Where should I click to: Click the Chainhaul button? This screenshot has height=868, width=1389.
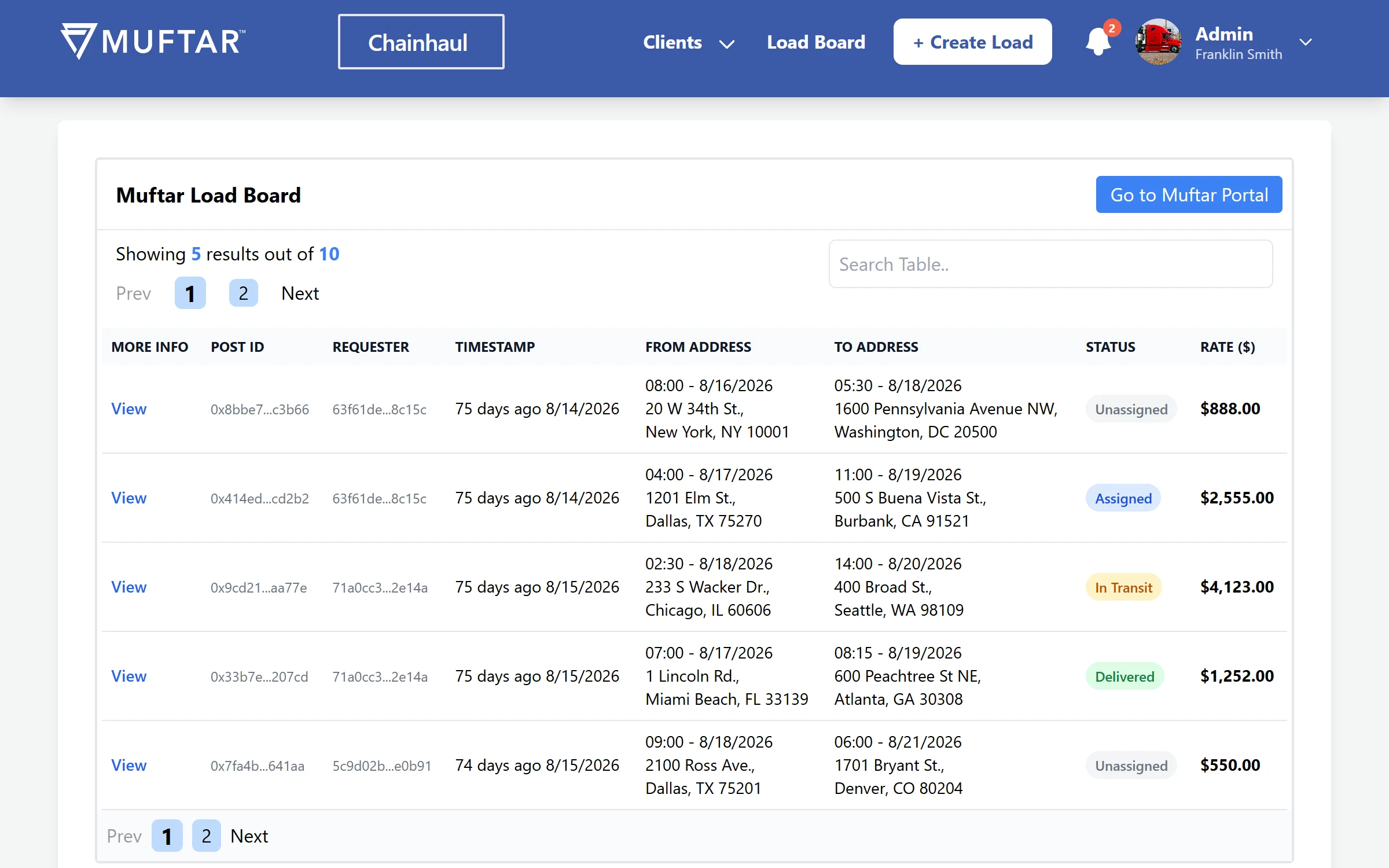click(x=421, y=42)
